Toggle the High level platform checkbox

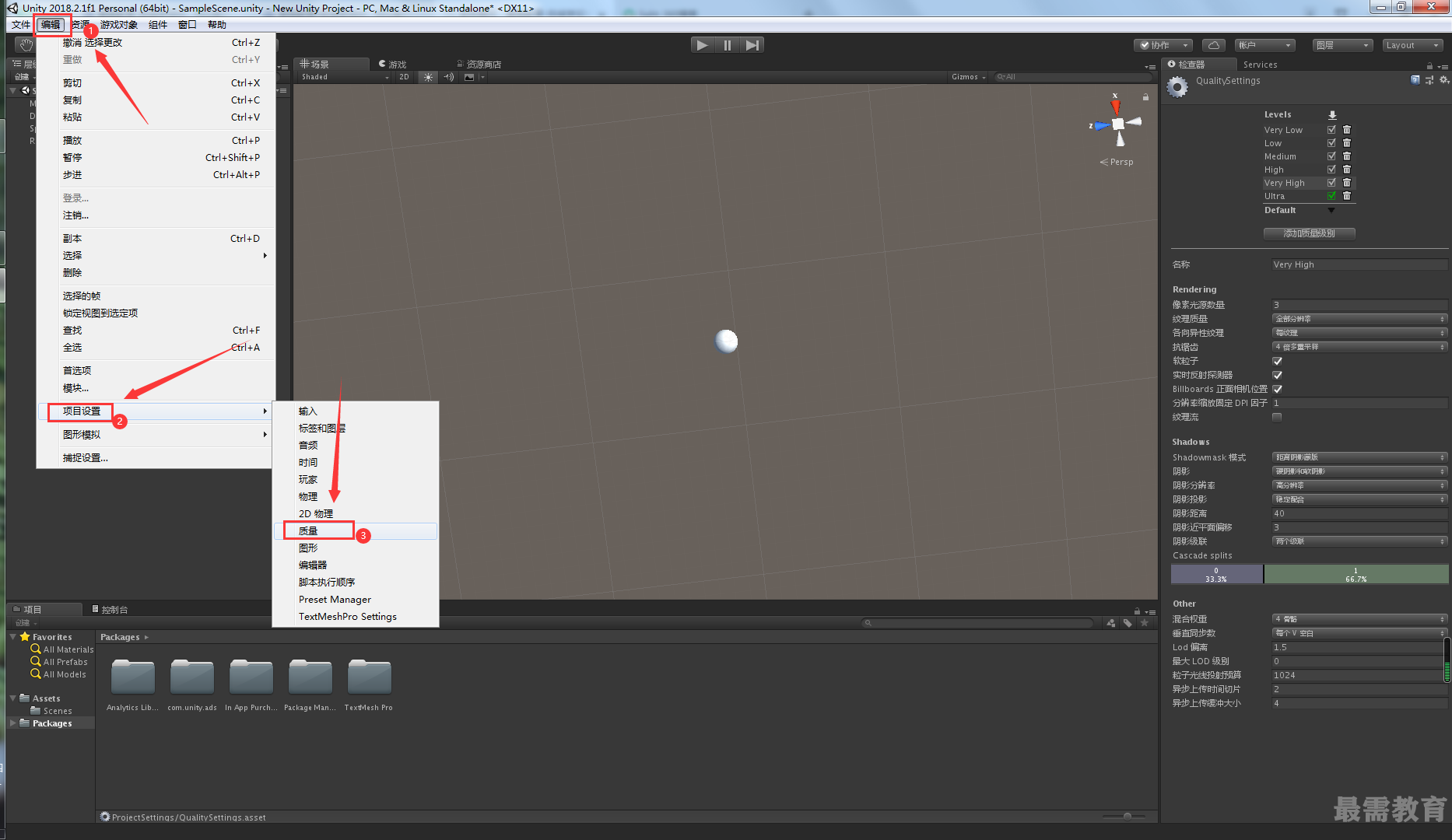tap(1331, 170)
